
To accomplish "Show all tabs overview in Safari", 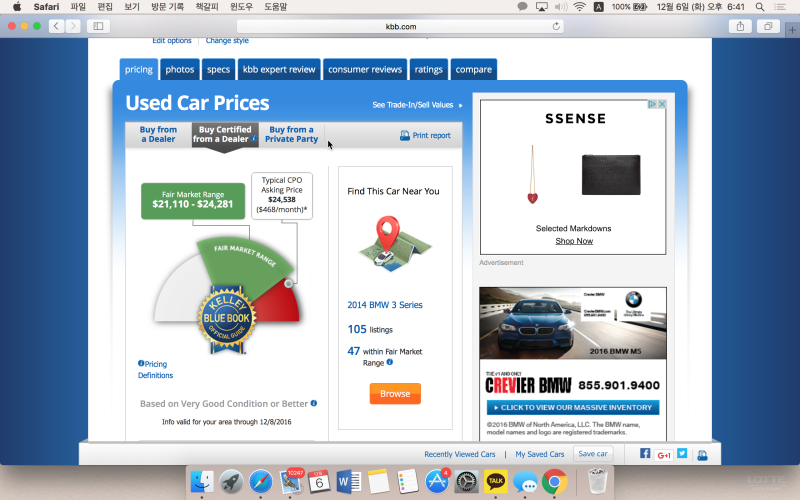I will coord(768,26).
